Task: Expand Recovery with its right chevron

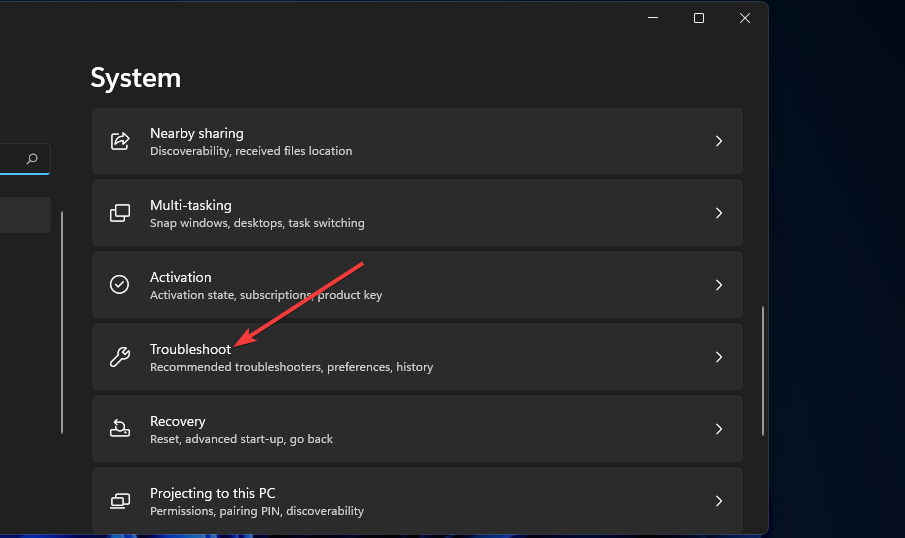Action: [718, 429]
